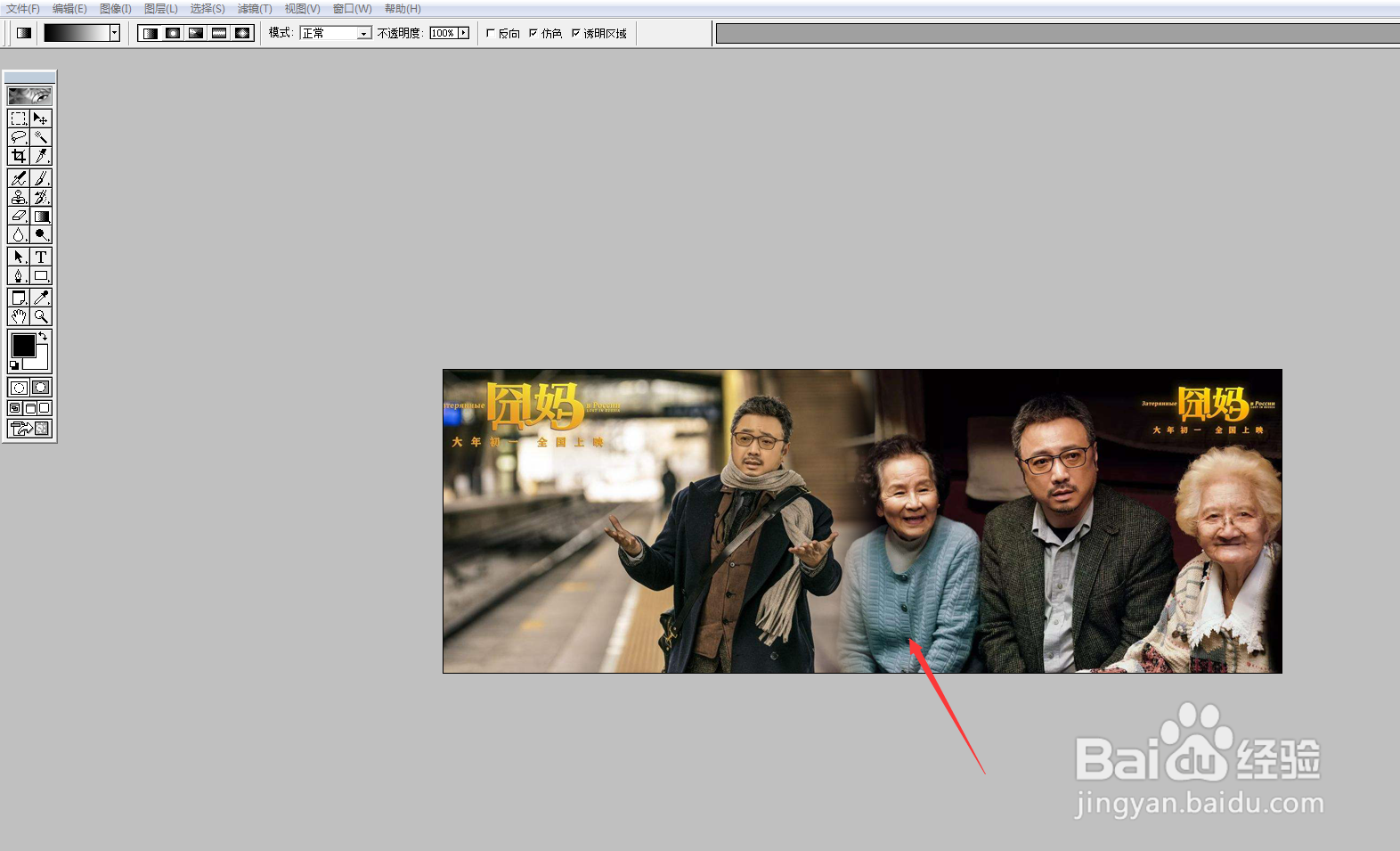Click the 不透明度 100% field
The height and width of the screenshot is (851, 1400).
(444, 33)
